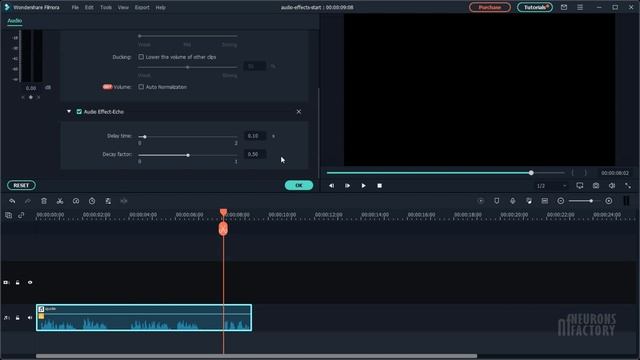Toggle the auto ripple link icon
Image resolution: width=640 pixels, height=360 pixels.
pos(21,215)
